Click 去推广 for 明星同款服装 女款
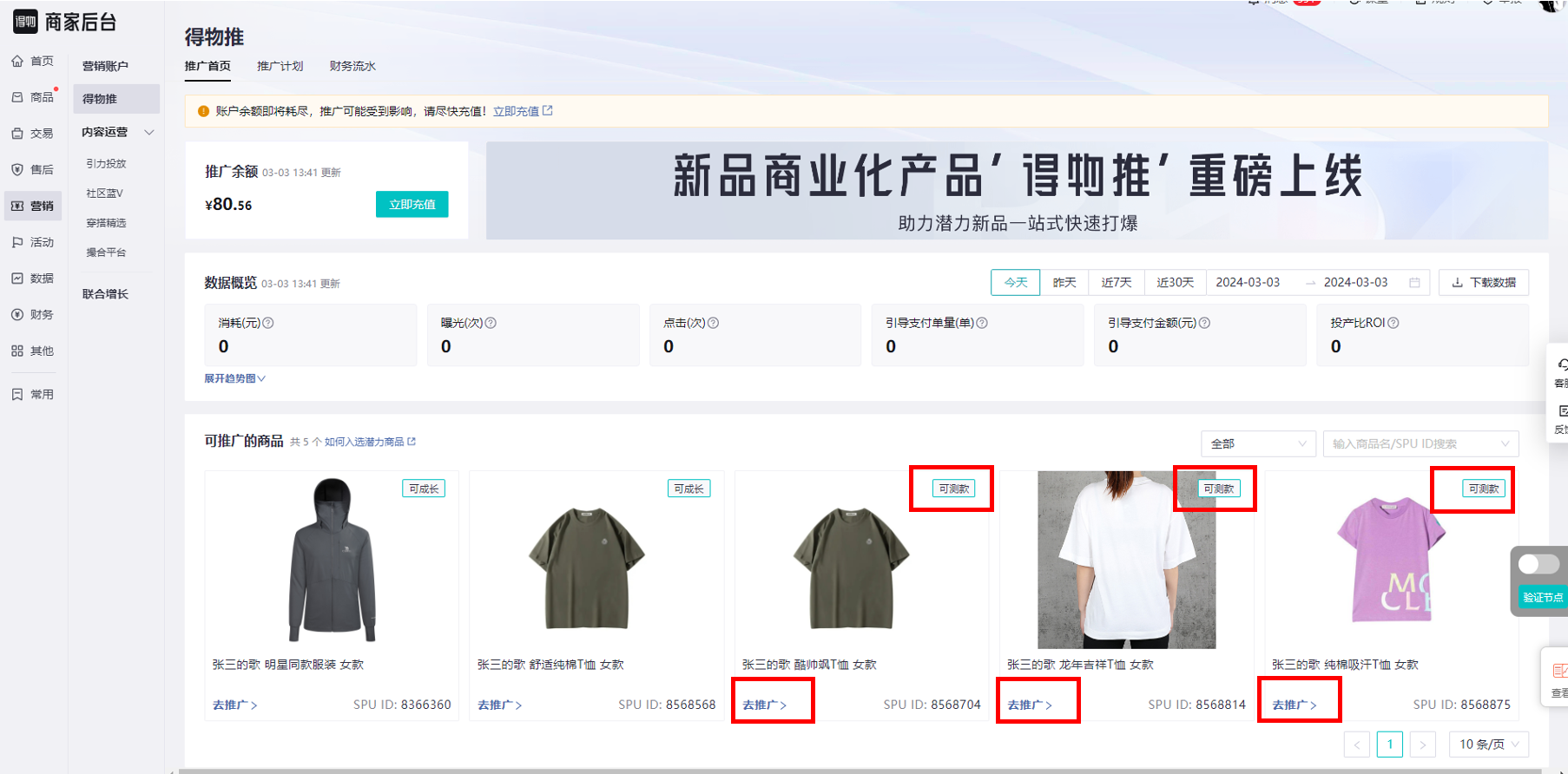 pyautogui.click(x=234, y=705)
